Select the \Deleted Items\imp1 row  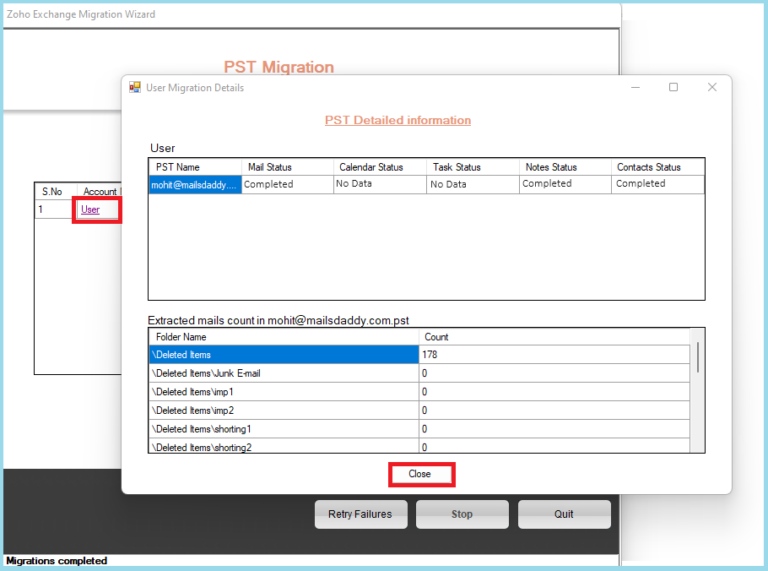pos(419,392)
